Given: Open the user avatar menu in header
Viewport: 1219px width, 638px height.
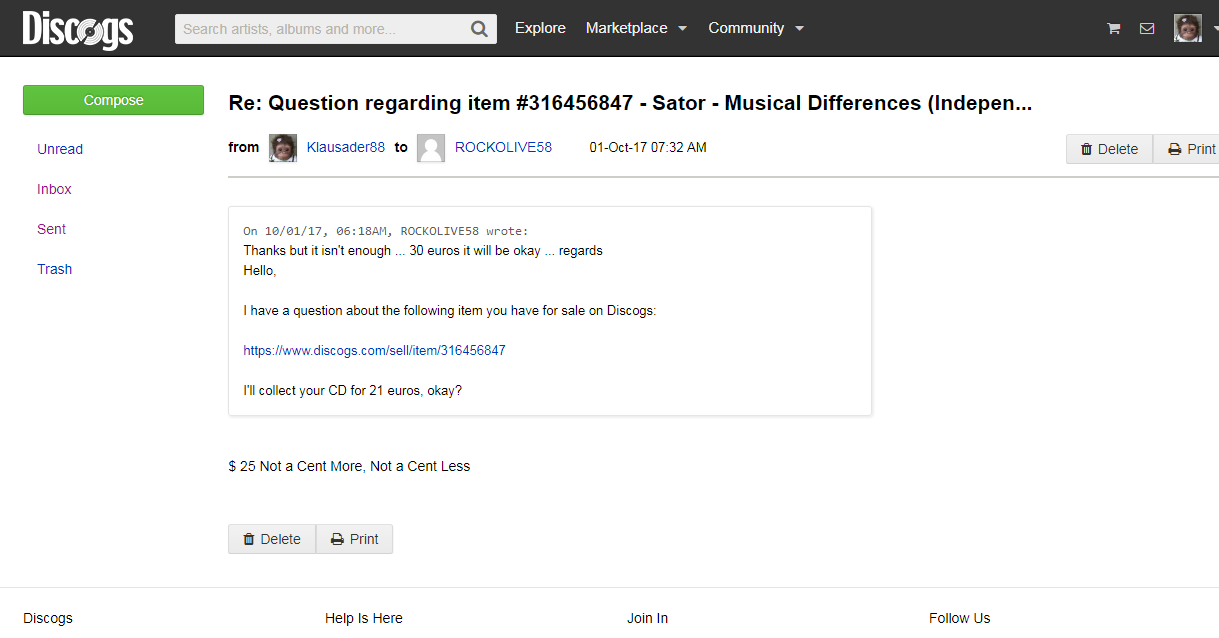Looking at the screenshot, I should point(1188,28).
